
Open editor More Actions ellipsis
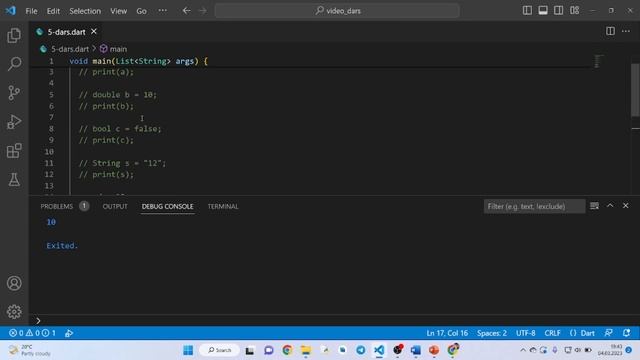626,31
